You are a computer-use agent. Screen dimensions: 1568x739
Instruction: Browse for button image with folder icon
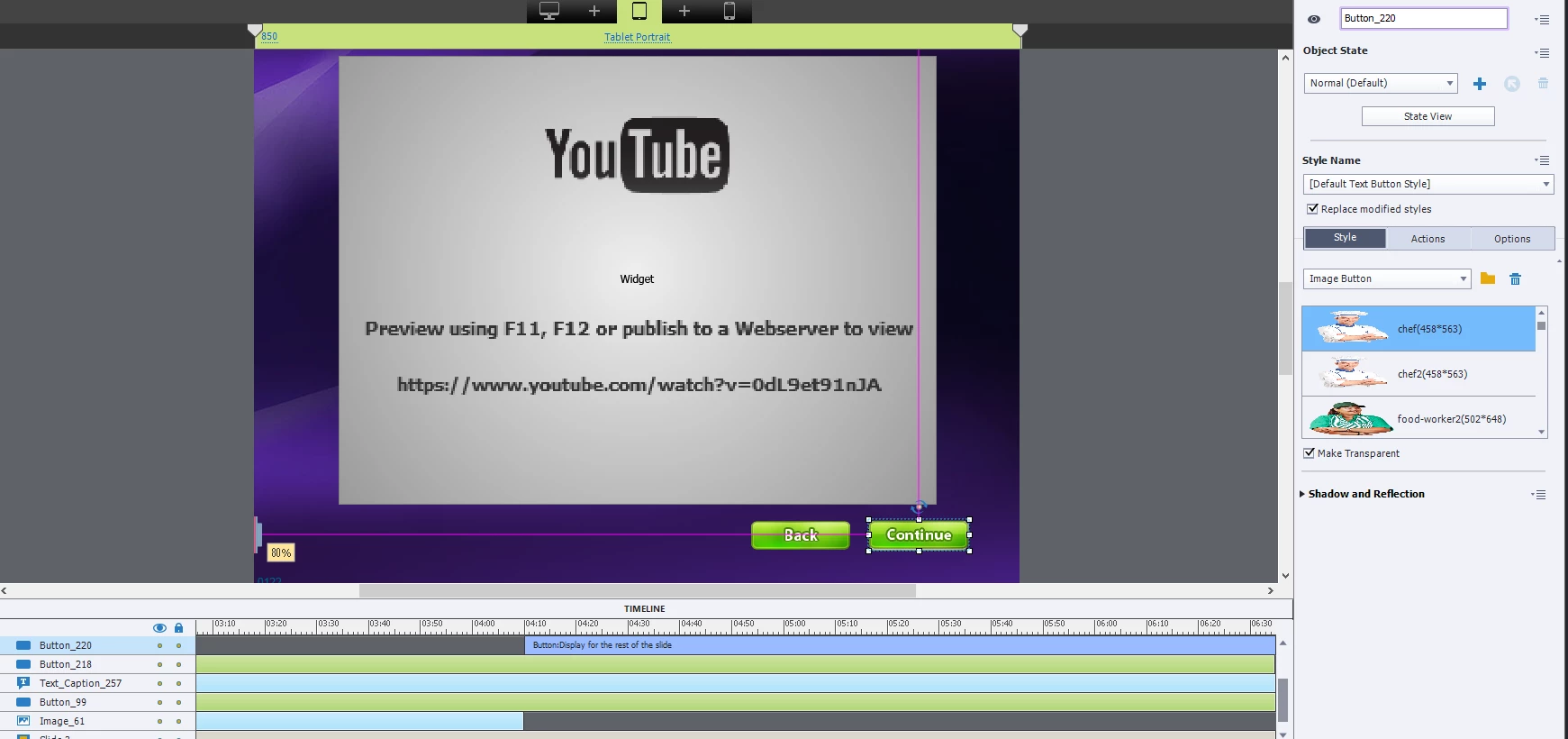[x=1488, y=278]
